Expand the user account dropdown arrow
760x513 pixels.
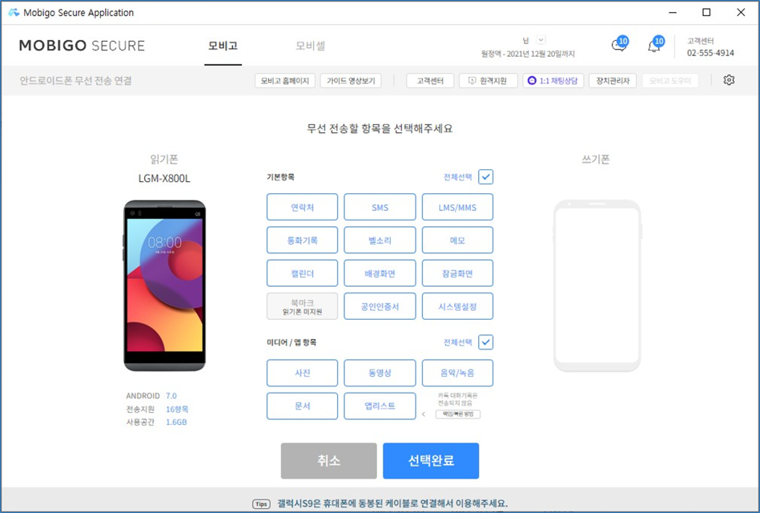(541, 40)
